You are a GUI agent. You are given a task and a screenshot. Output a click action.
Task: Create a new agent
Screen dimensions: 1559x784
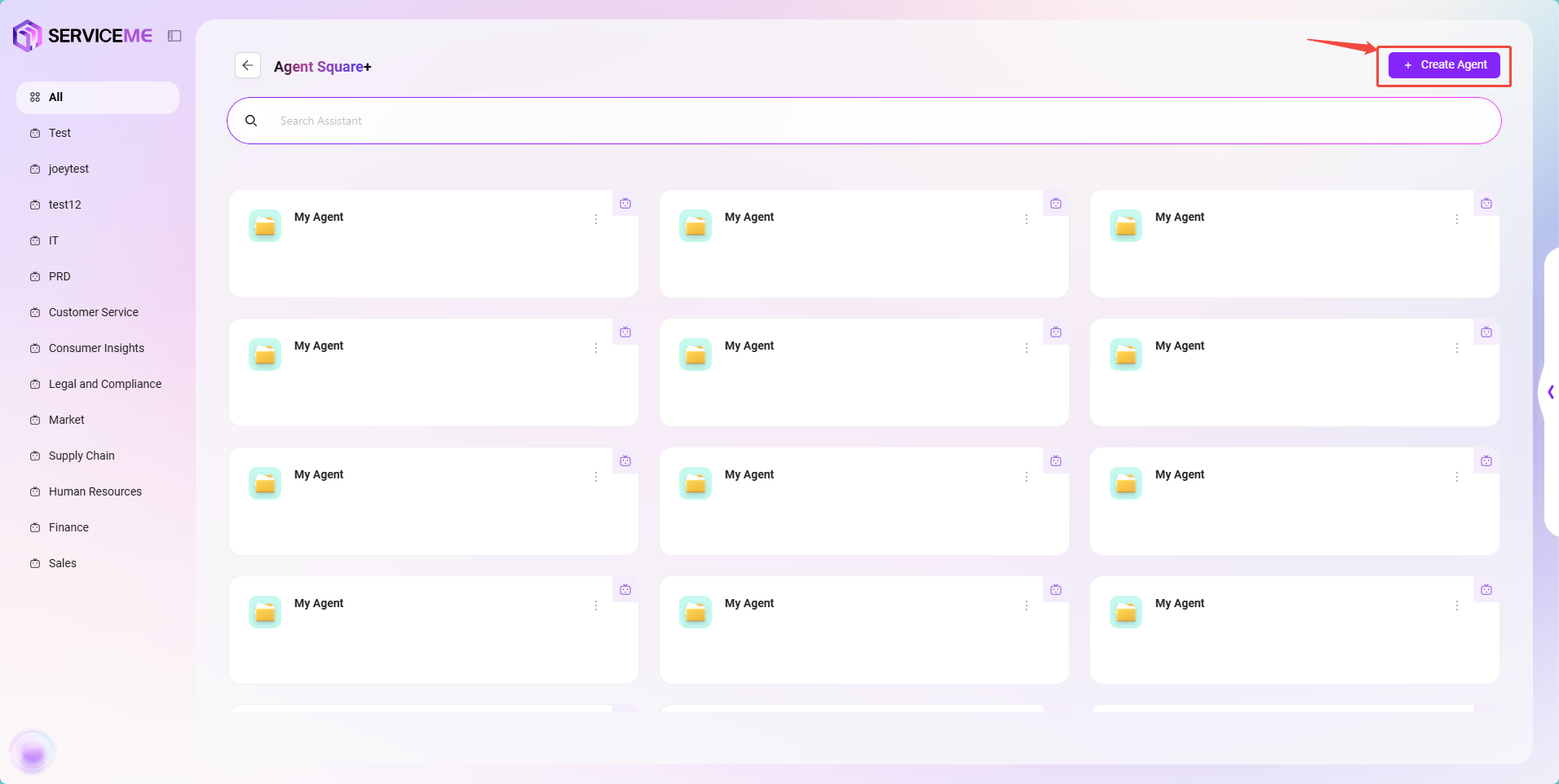(x=1444, y=65)
